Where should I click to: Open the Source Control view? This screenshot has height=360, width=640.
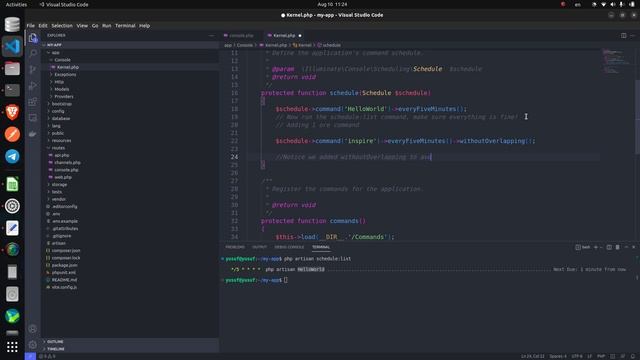33,69
